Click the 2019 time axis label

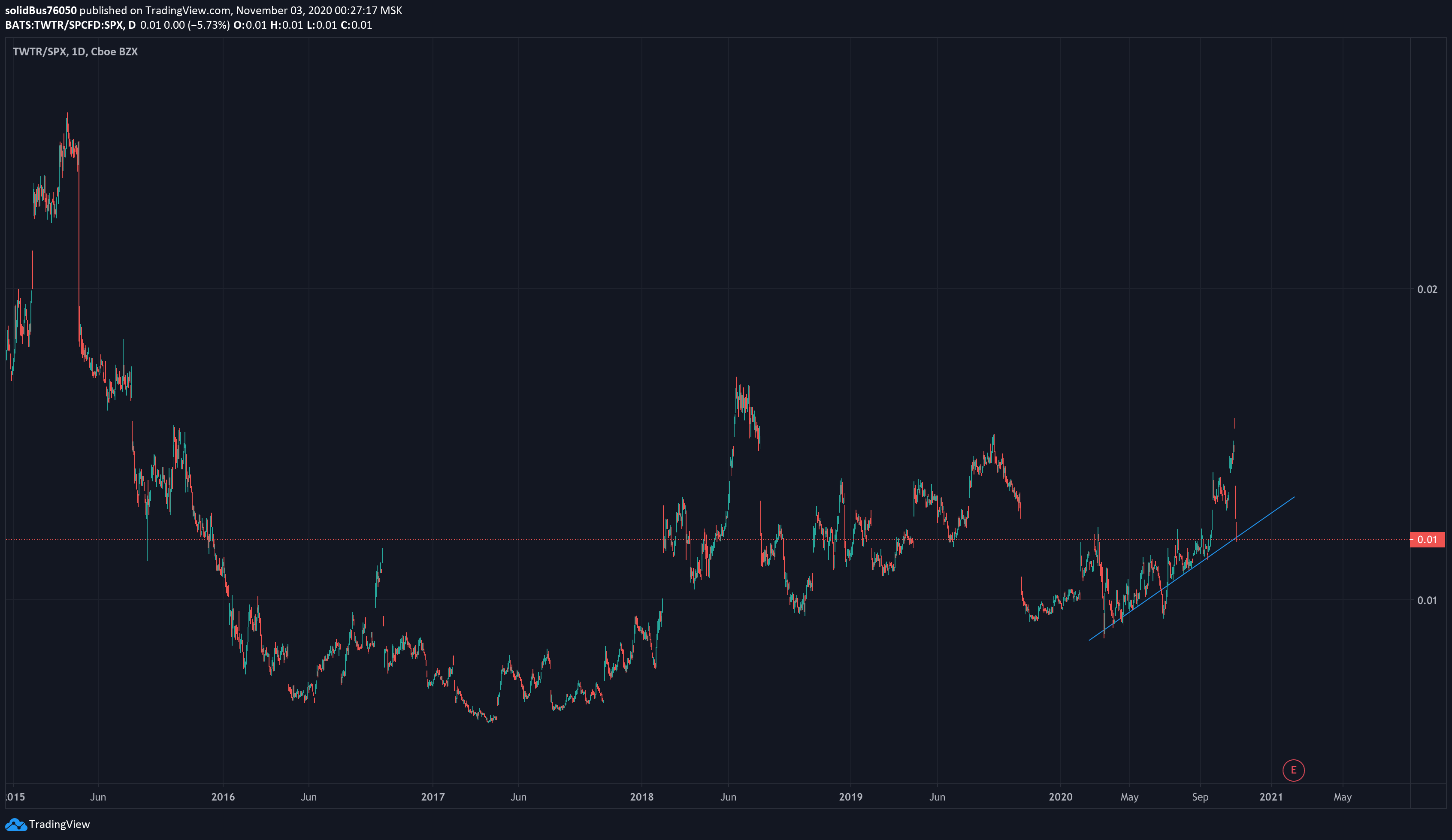pyautogui.click(x=850, y=797)
